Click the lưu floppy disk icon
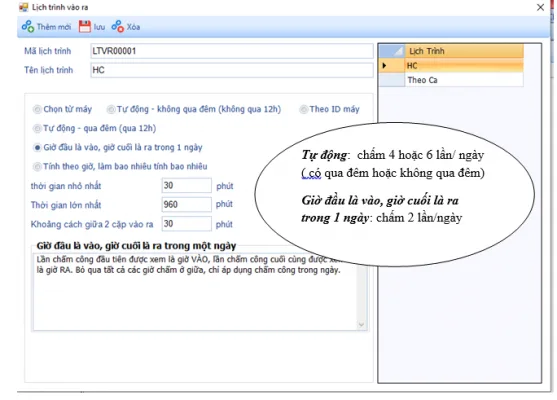The width and height of the screenshot is (557, 400). [85, 27]
